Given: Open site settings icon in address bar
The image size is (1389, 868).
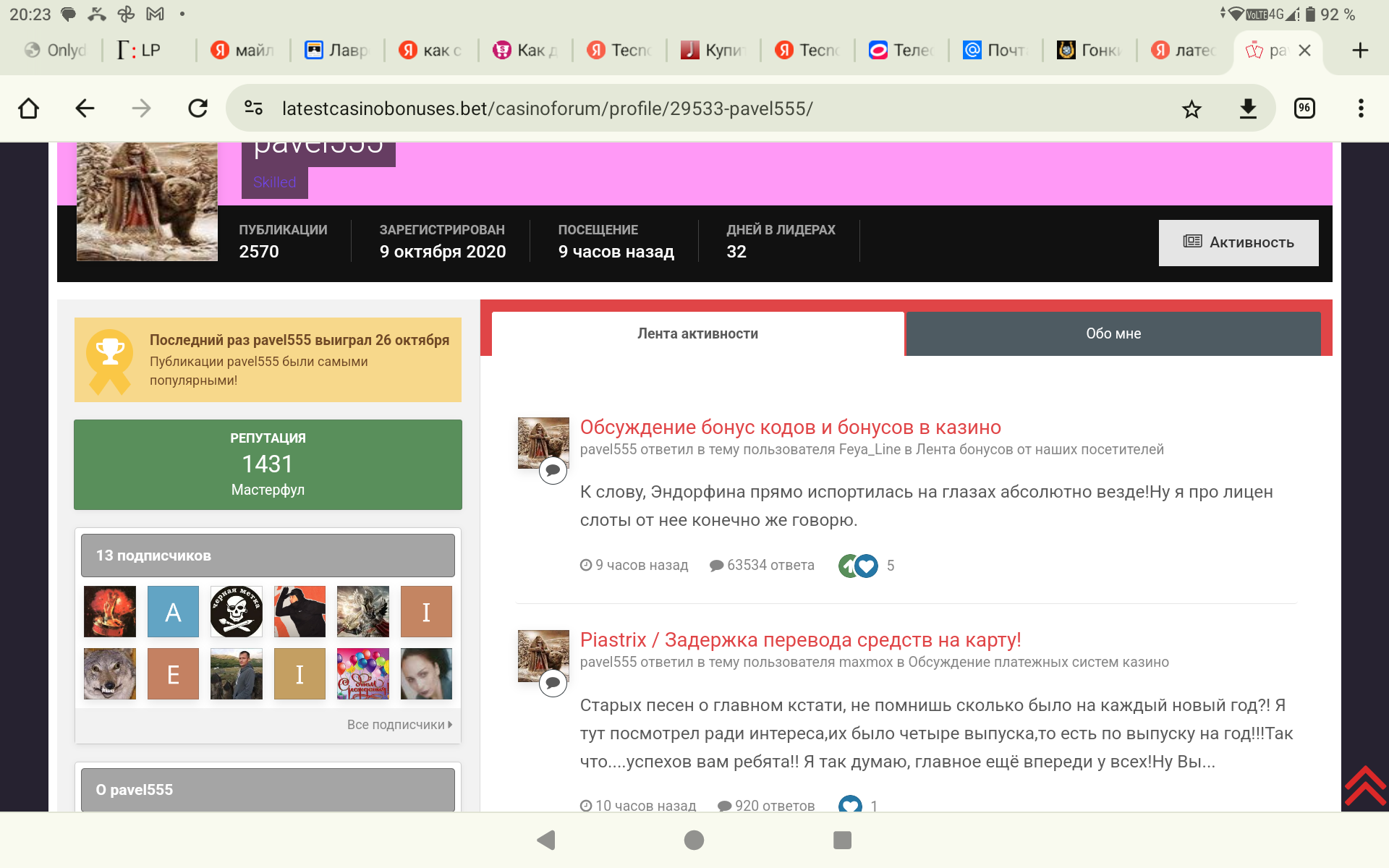Looking at the screenshot, I should click(253, 109).
